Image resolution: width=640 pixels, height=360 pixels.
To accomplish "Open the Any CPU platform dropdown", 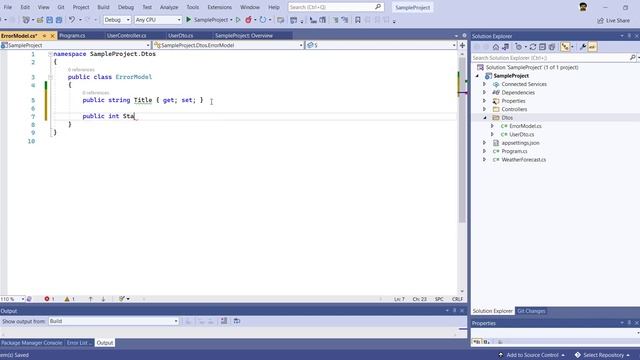I will click(x=158, y=20).
